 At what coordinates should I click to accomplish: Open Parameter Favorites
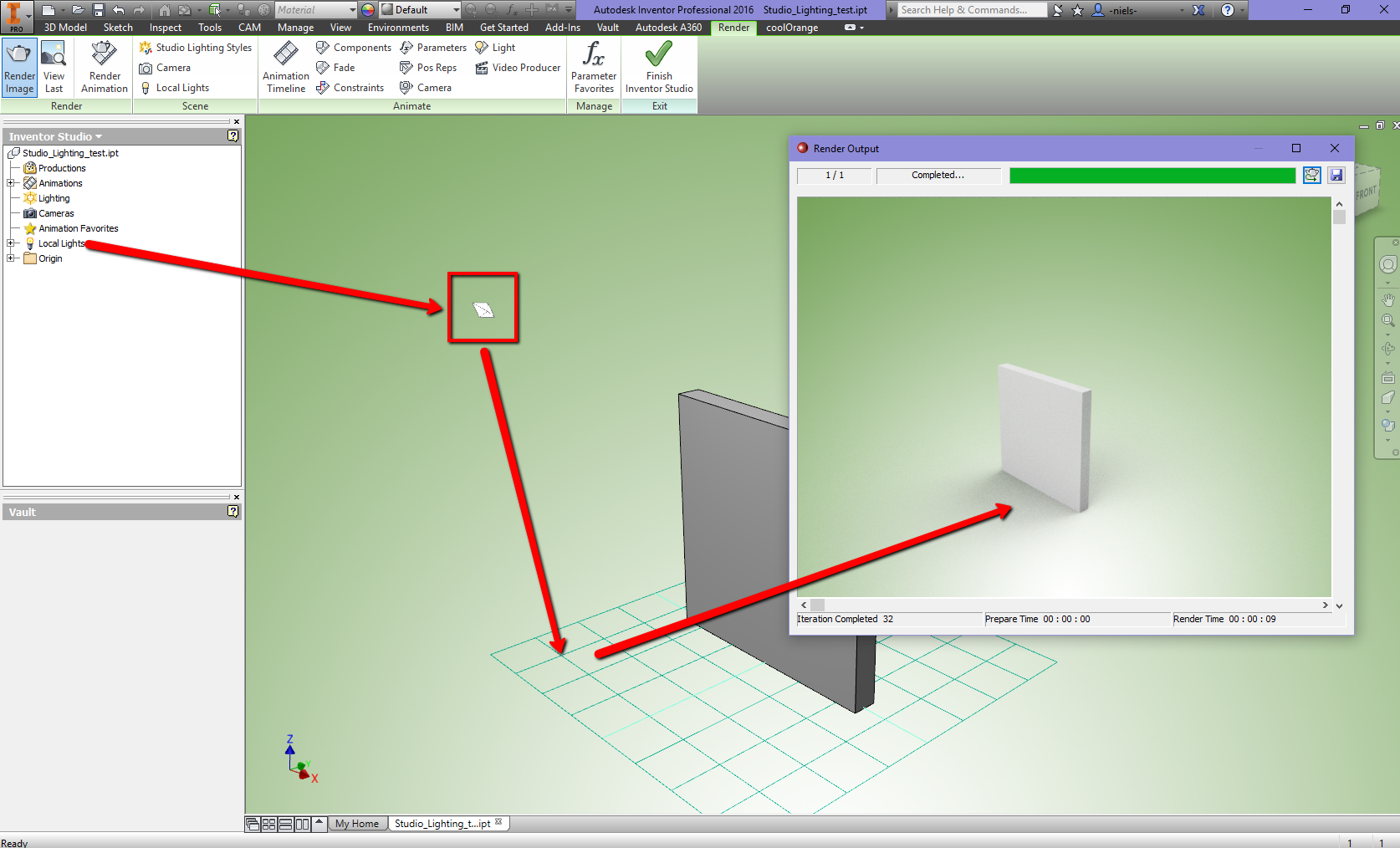(x=594, y=68)
